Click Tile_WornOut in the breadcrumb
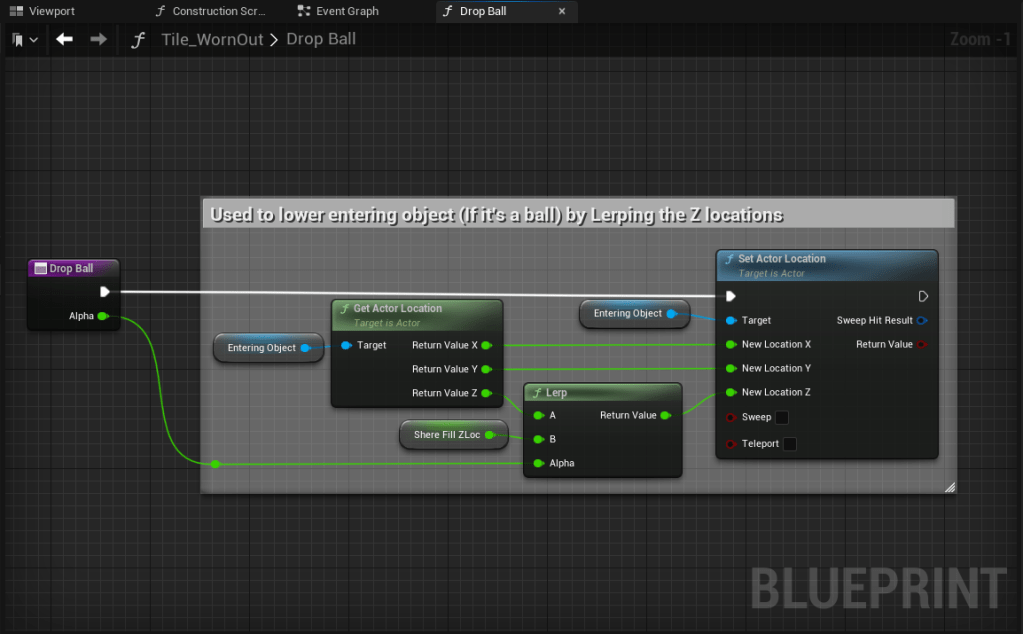 (x=213, y=39)
